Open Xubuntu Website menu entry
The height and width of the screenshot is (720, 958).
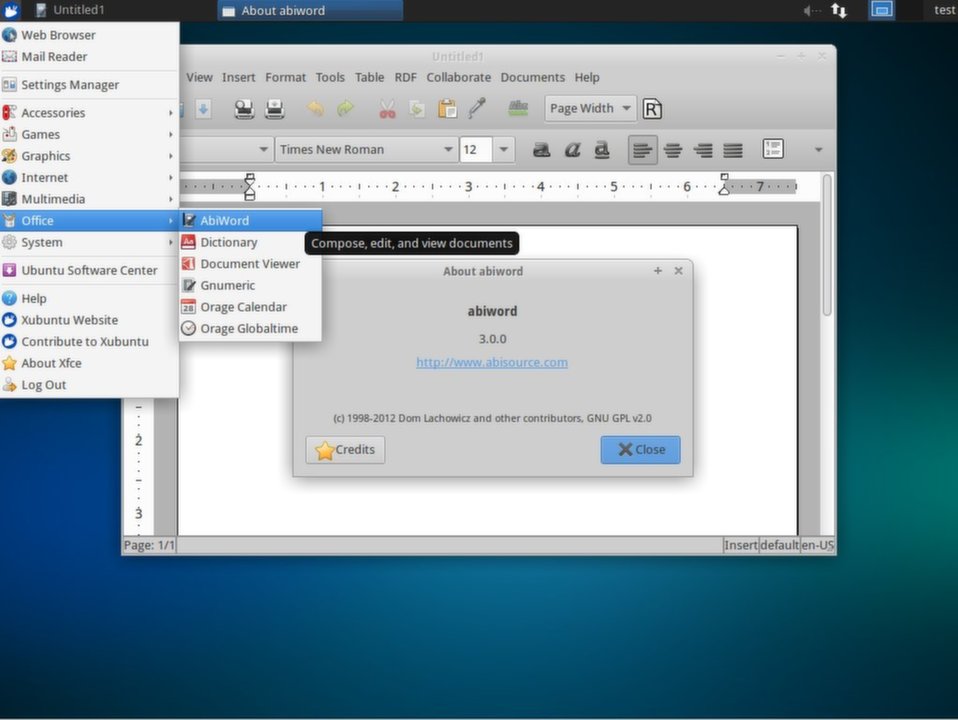(x=89, y=320)
